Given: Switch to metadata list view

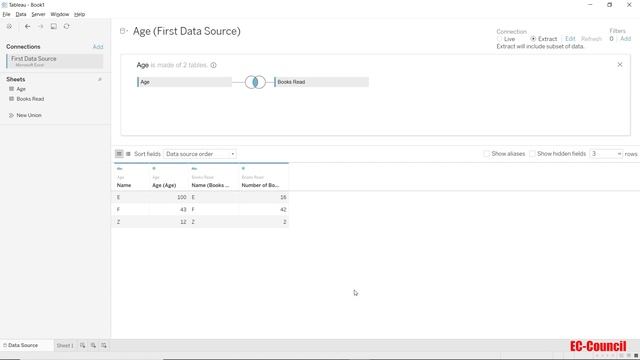Looking at the screenshot, I should [x=128, y=154].
